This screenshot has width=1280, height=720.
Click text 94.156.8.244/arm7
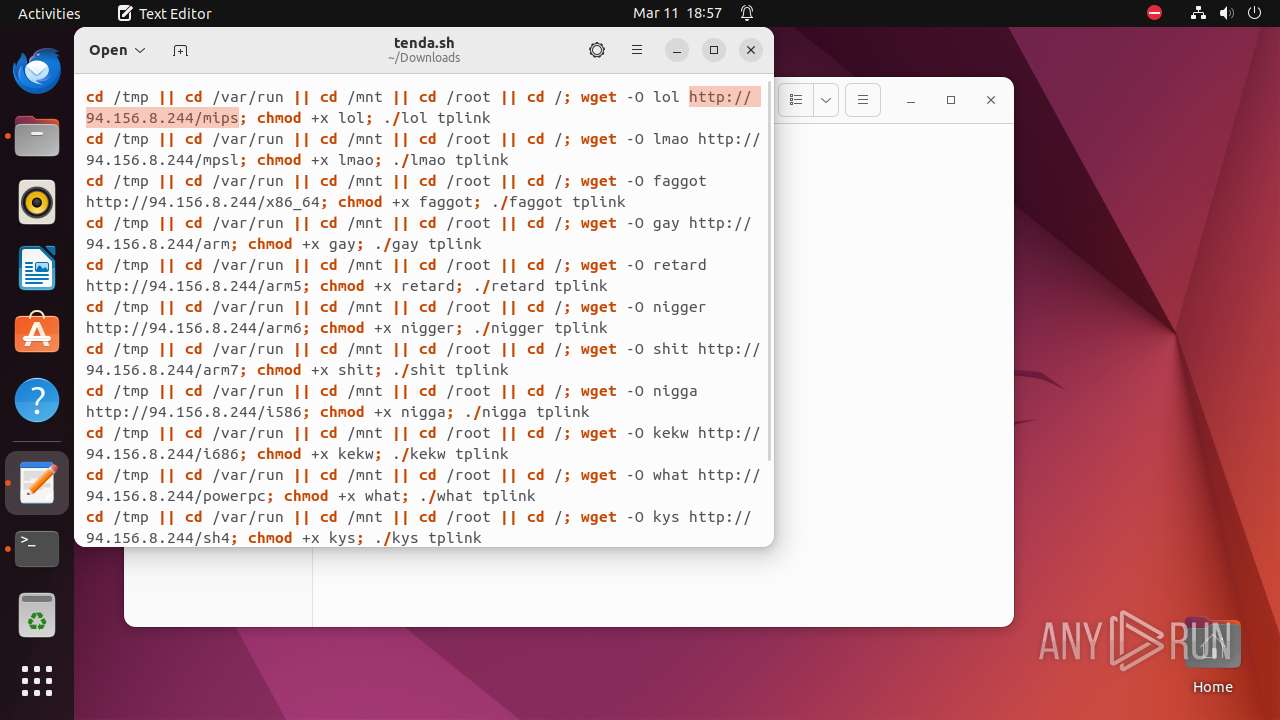162,370
